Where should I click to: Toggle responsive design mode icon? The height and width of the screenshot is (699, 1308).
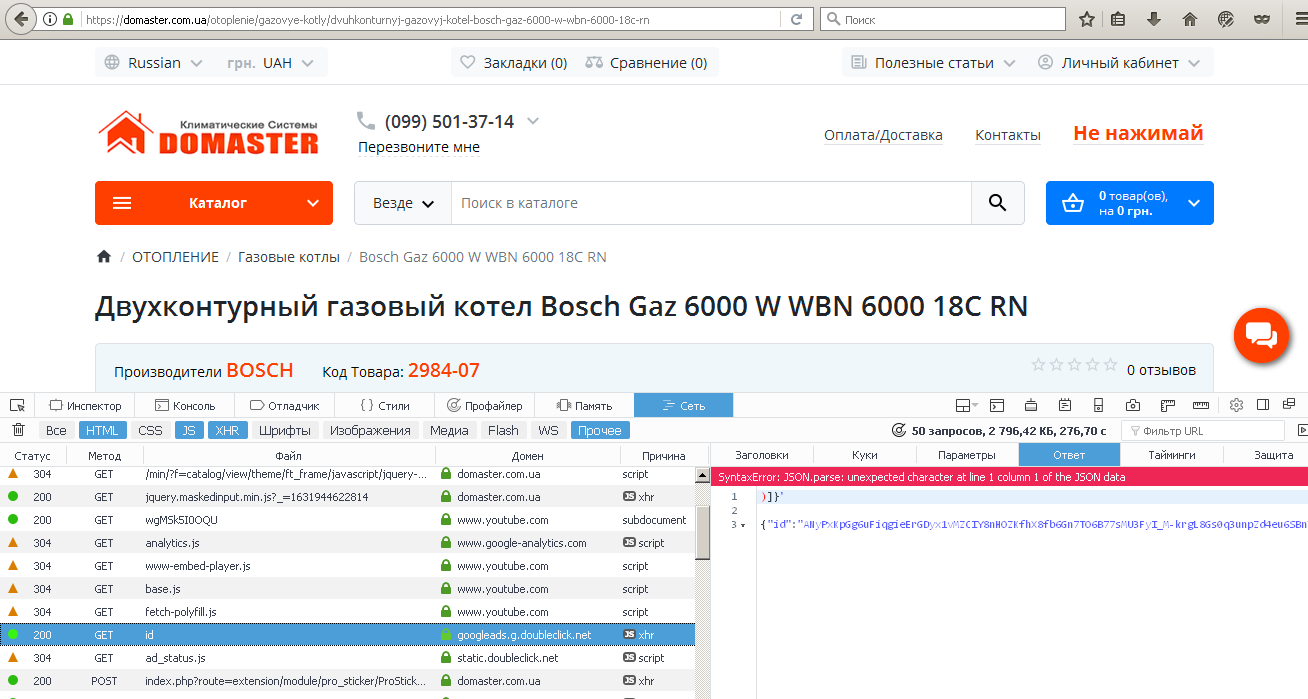pos(1099,405)
